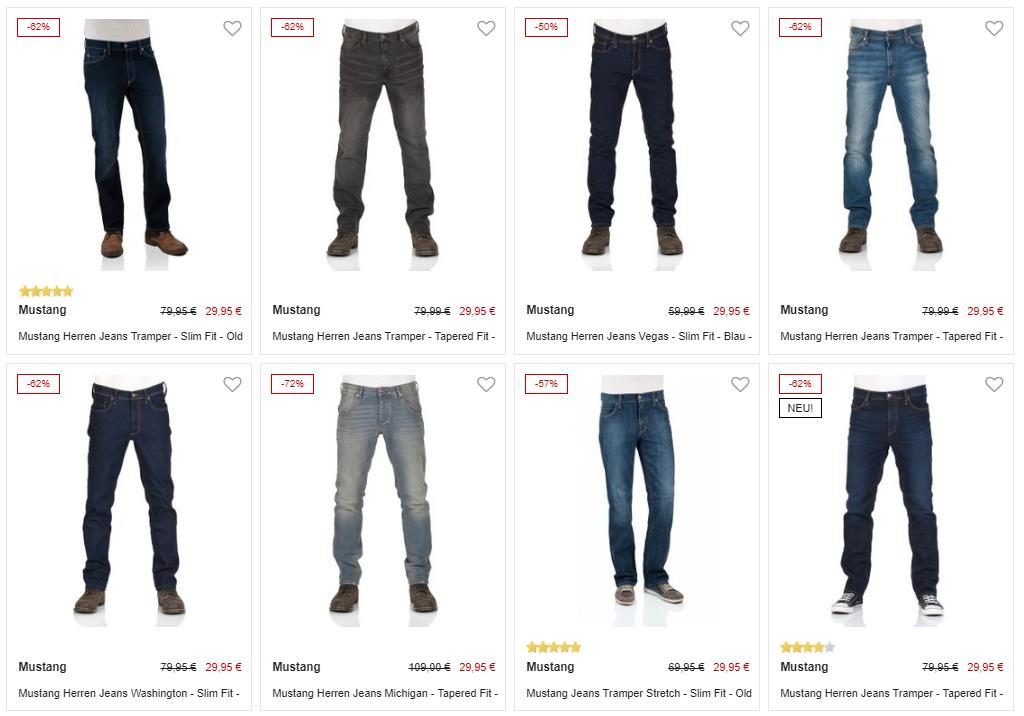Favorite the grey Tramper Tapered Fit jeans

pos(486,28)
